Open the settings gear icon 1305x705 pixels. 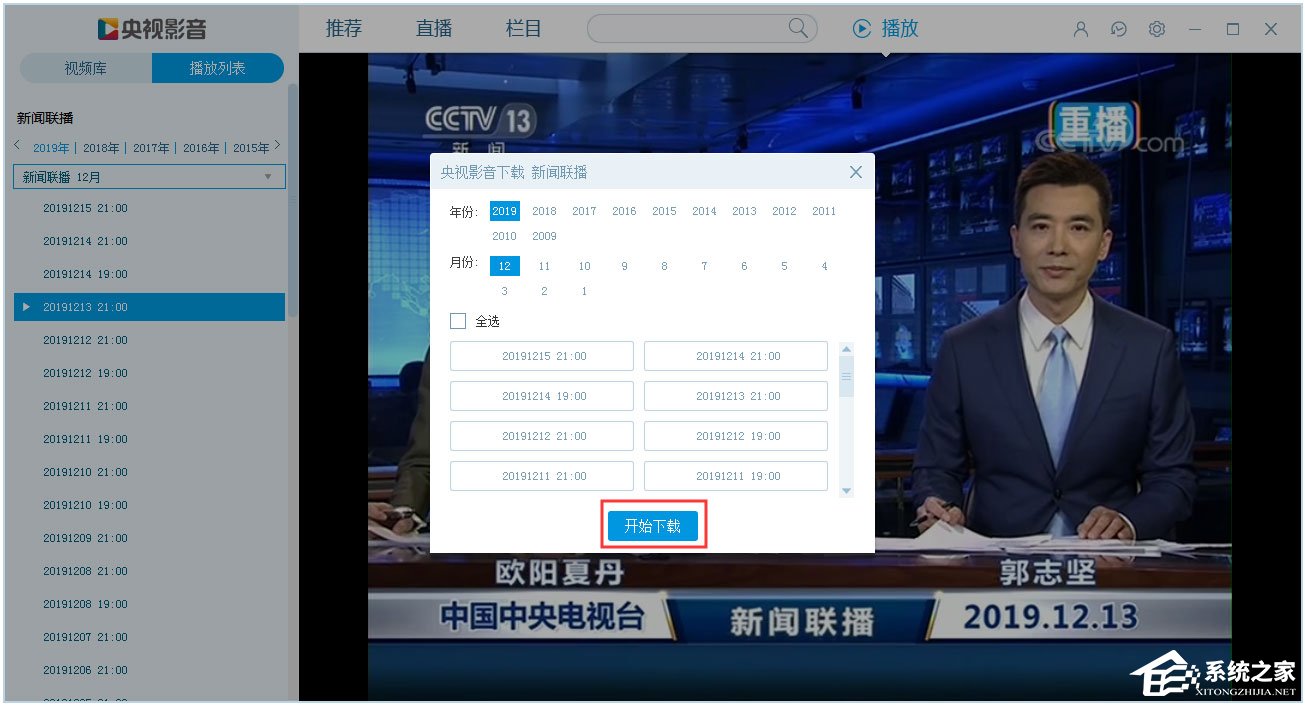pos(1156,29)
